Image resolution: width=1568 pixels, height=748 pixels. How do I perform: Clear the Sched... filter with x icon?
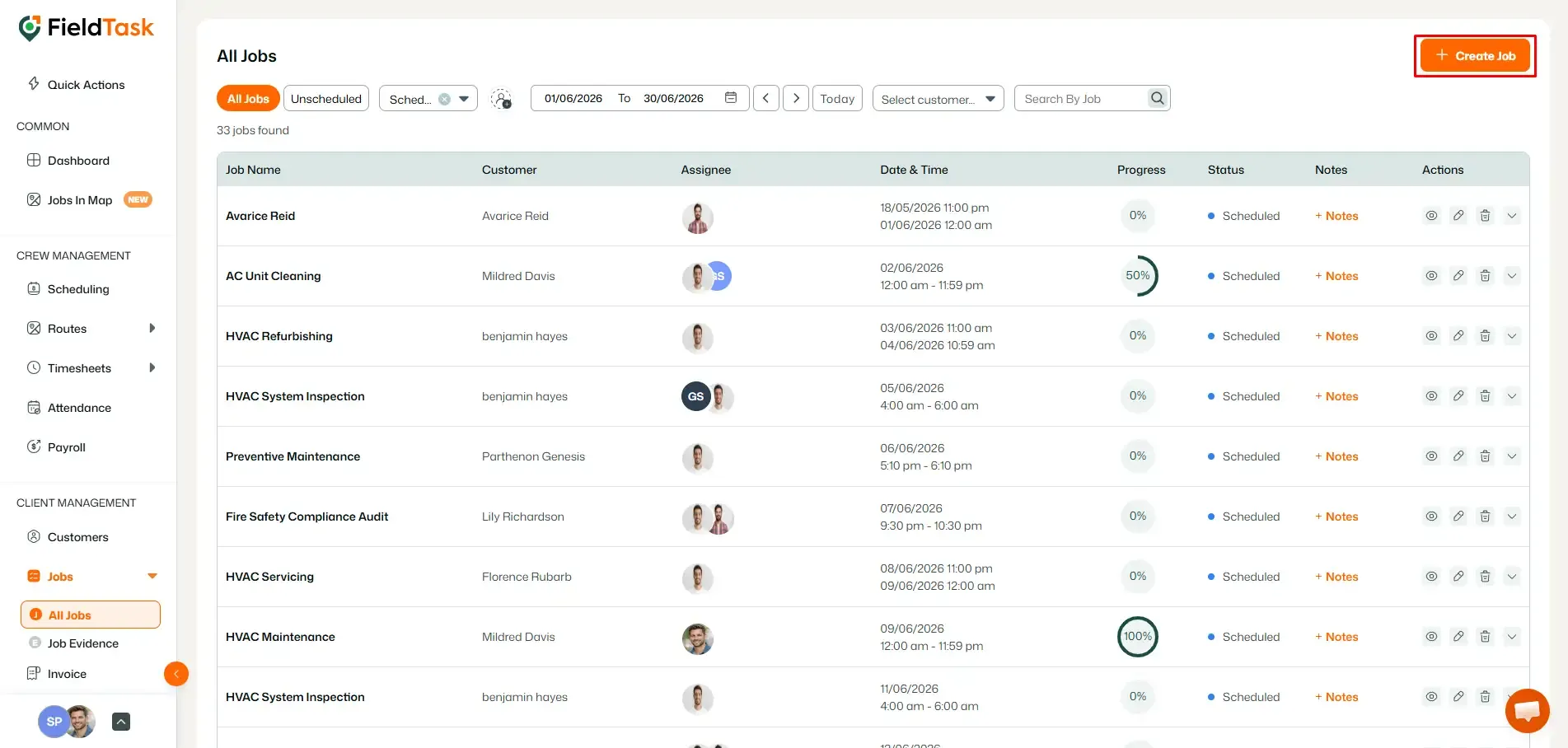point(444,99)
